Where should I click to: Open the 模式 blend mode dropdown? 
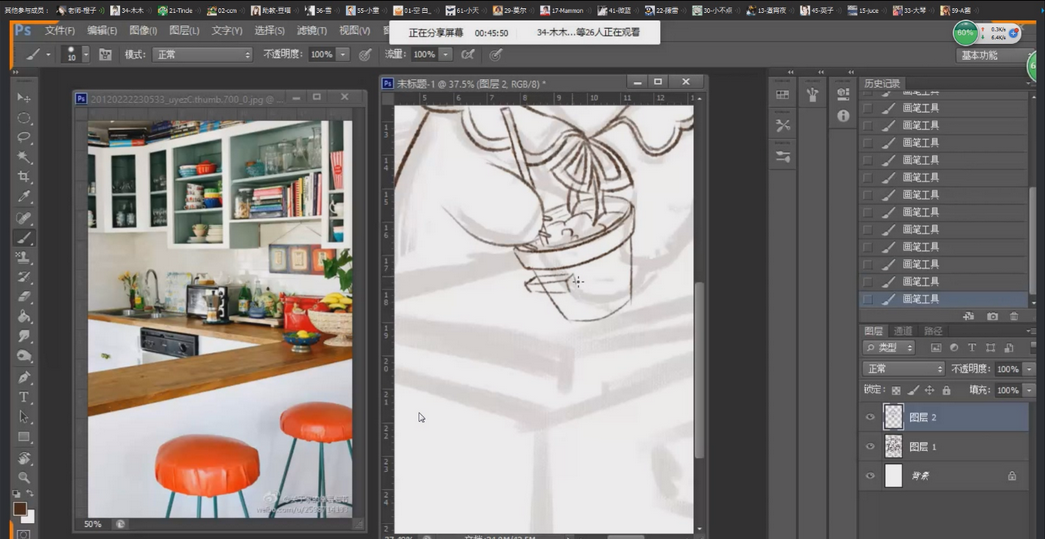tap(202, 54)
